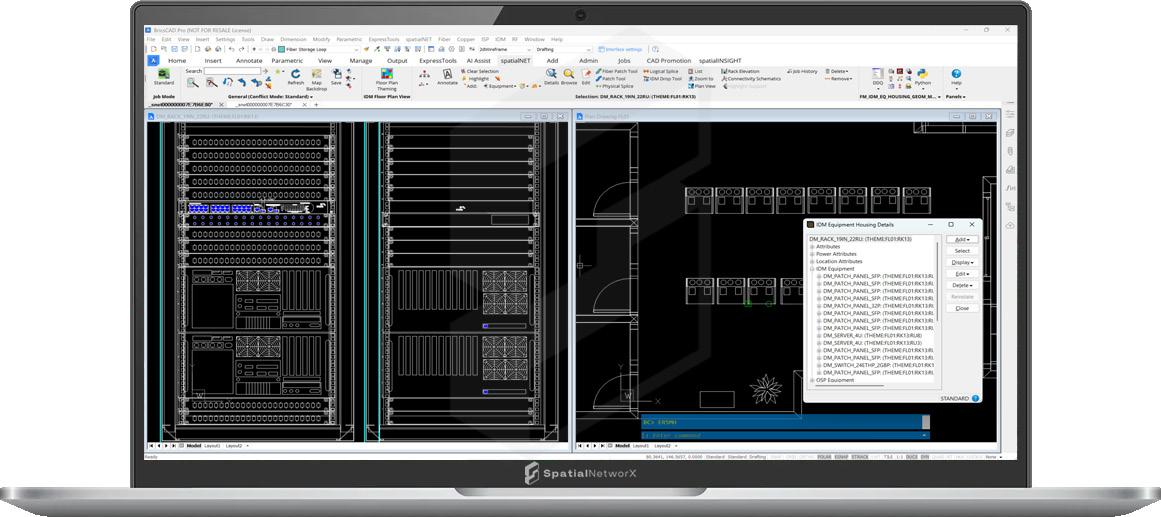Click the Edit icon in the ribbon
This screenshot has height=517, width=1161.
[586, 74]
